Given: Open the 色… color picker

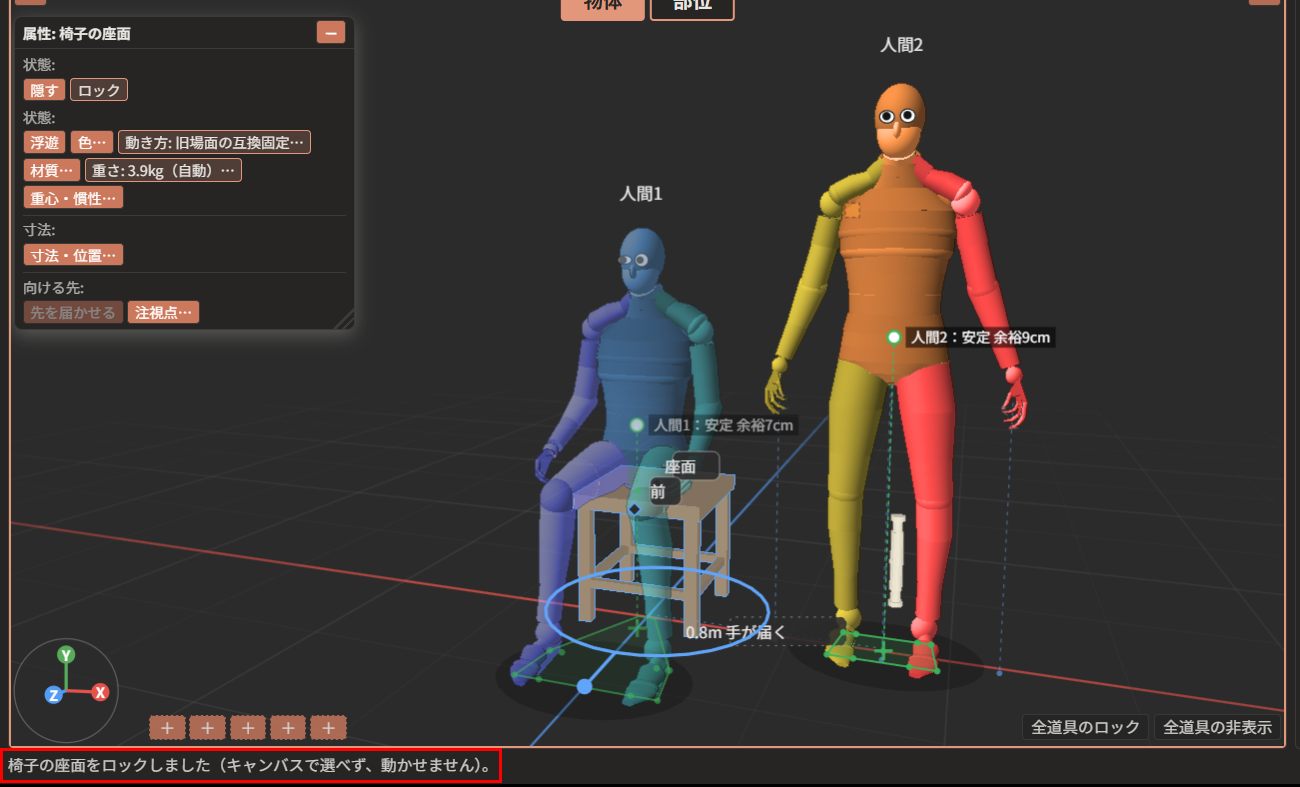Looking at the screenshot, I should tap(92, 143).
